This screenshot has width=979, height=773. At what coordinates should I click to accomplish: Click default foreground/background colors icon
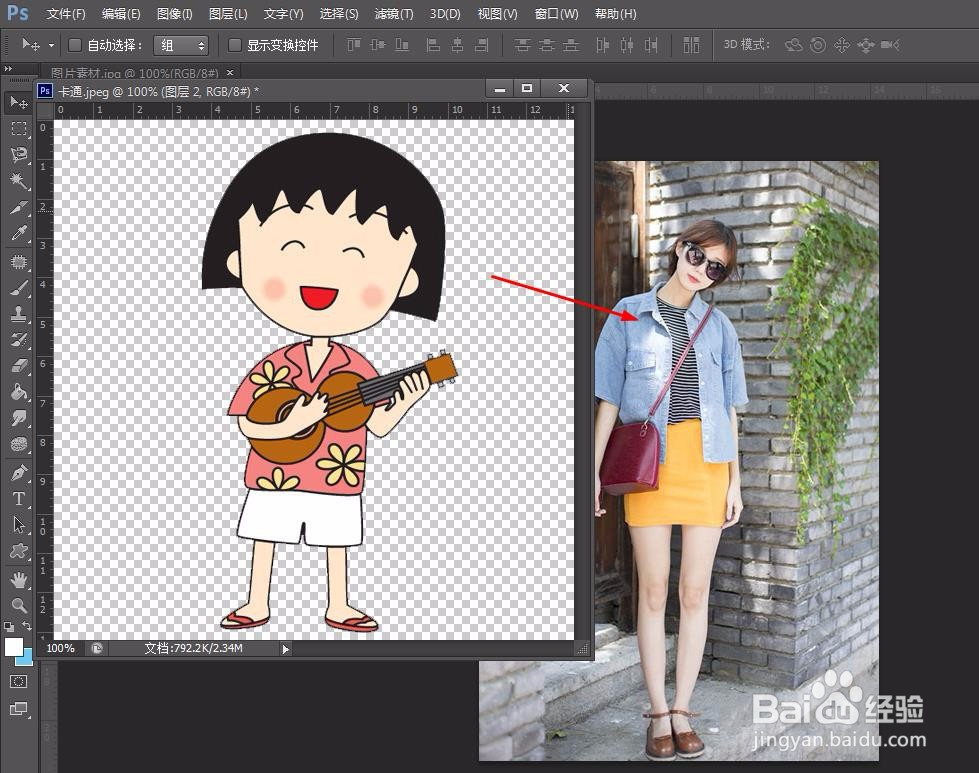tap(8, 626)
